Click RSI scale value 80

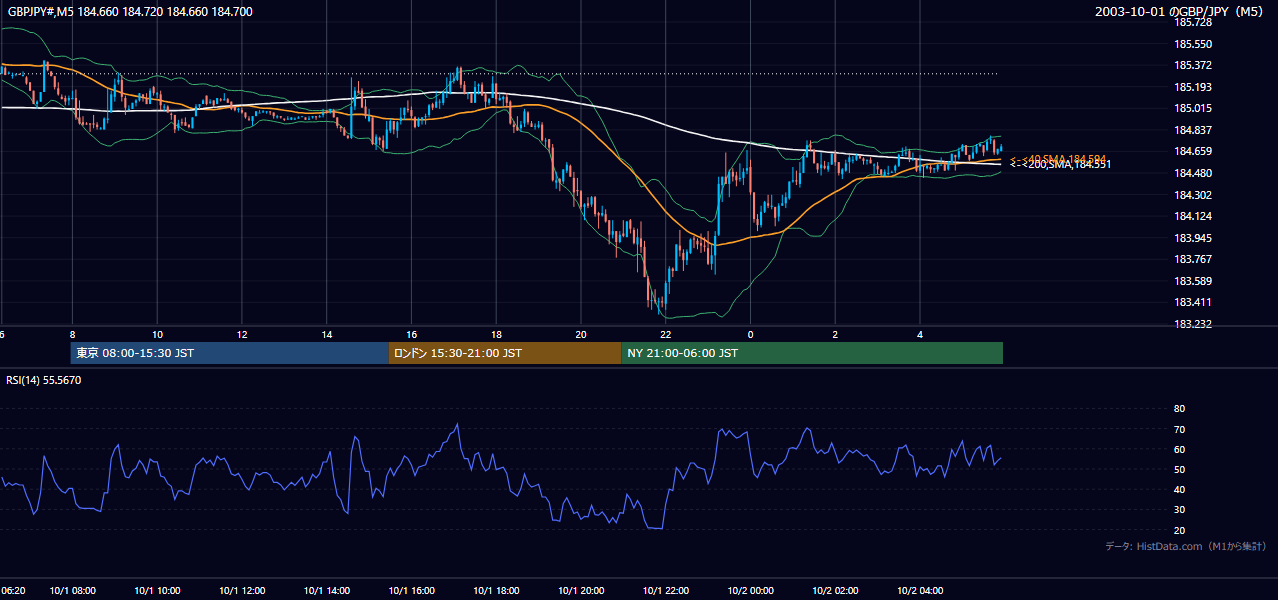tap(1179, 409)
